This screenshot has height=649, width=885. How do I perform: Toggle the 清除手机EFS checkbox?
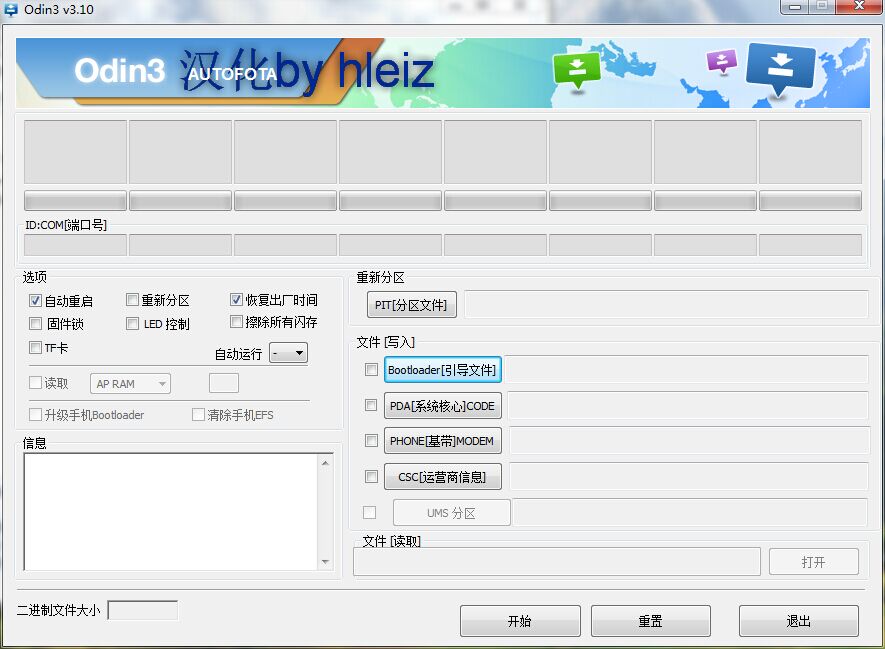click(x=198, y=415)
